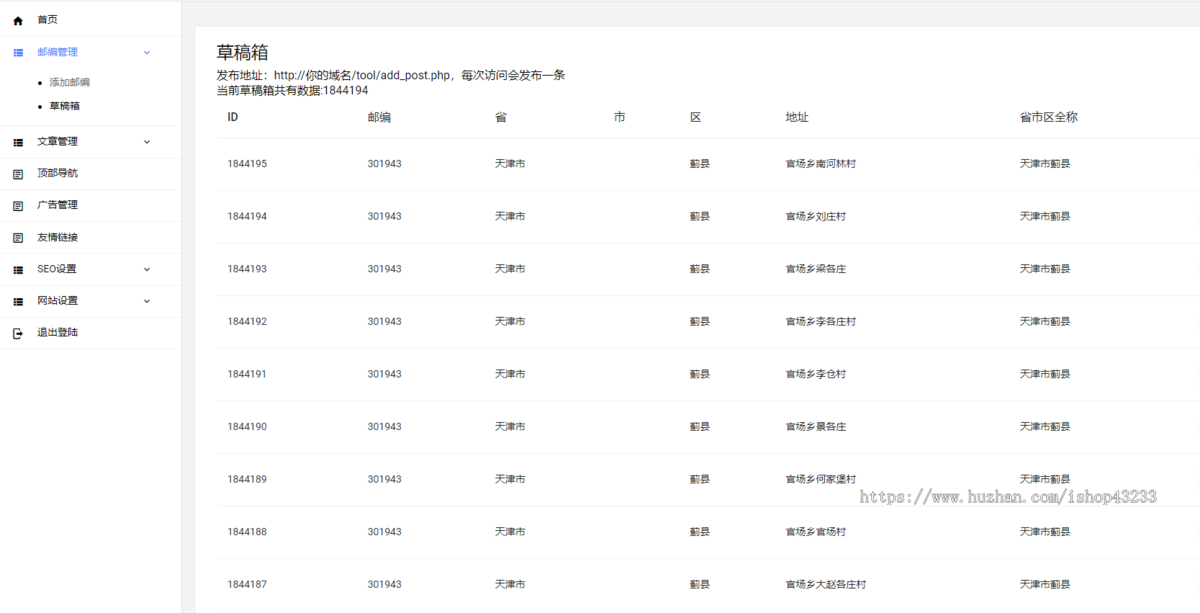This screenshot has height=613, width=1200.
Task: Click the 区 column header
Action: tap(696, 117)
